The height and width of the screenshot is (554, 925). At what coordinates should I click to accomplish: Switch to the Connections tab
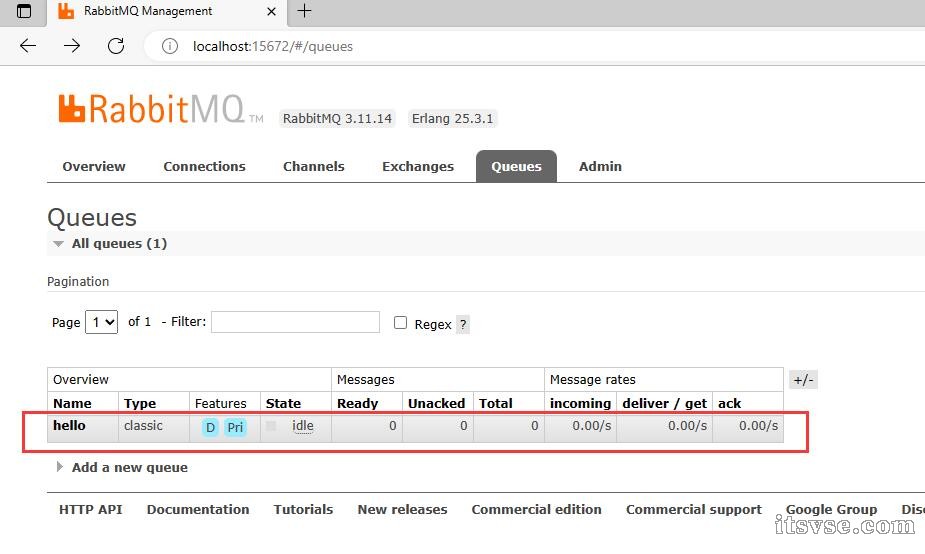click(204, 166)
